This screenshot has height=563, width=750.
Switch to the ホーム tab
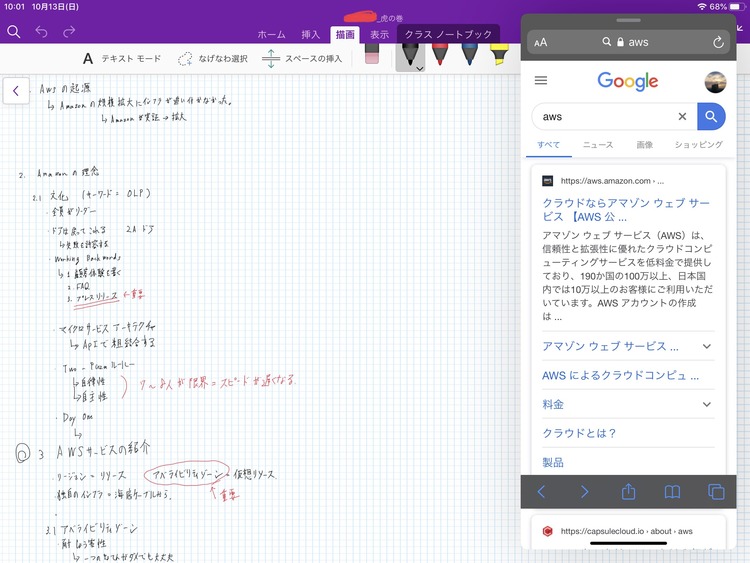pos(271,34)
